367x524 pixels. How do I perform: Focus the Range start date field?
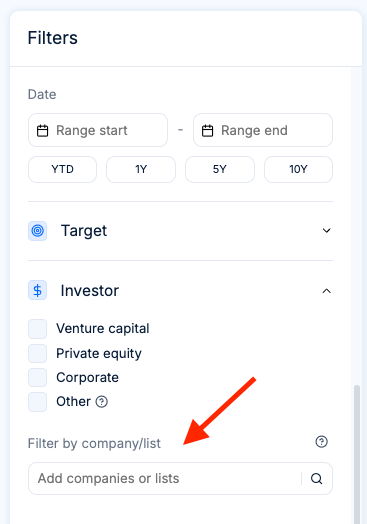click(98, 130)
